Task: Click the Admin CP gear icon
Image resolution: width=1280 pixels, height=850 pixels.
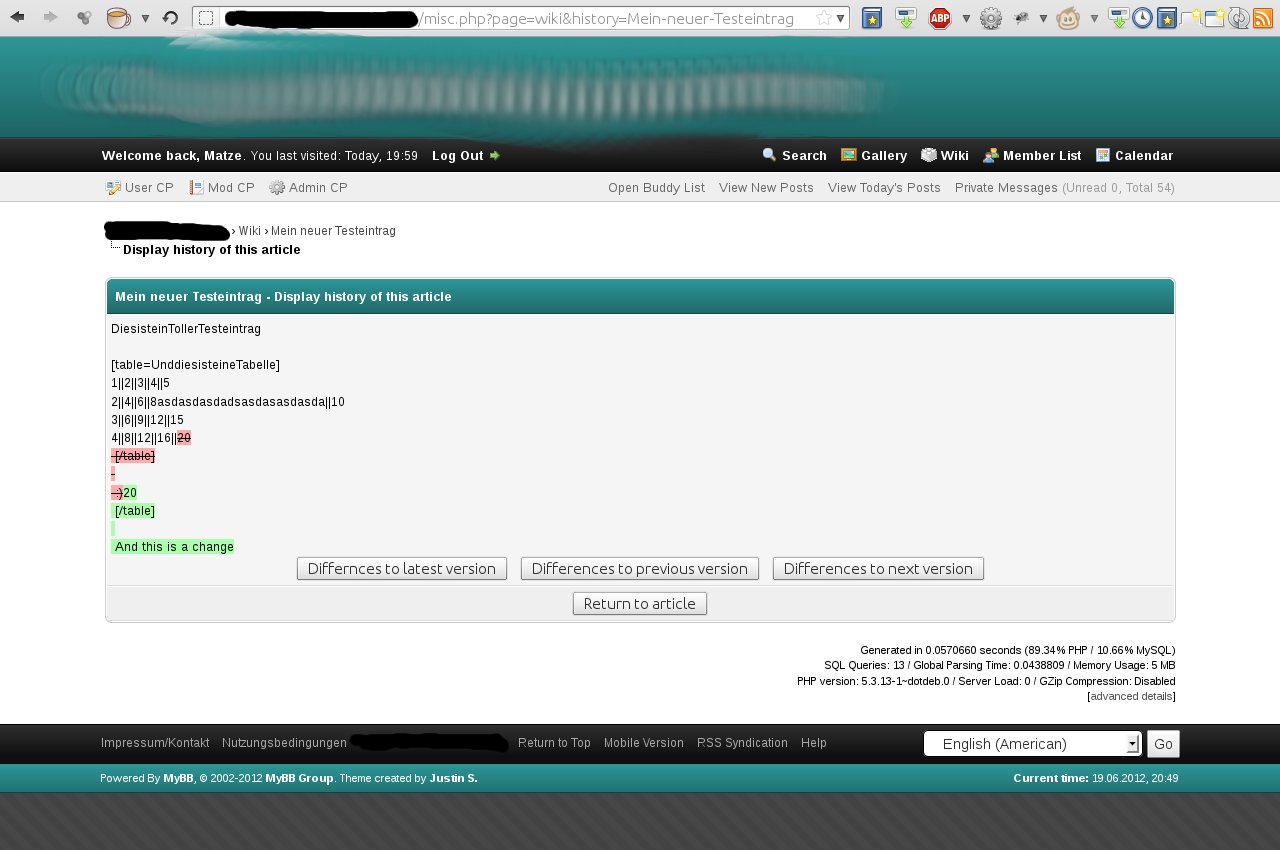Action: click(277, 187)
